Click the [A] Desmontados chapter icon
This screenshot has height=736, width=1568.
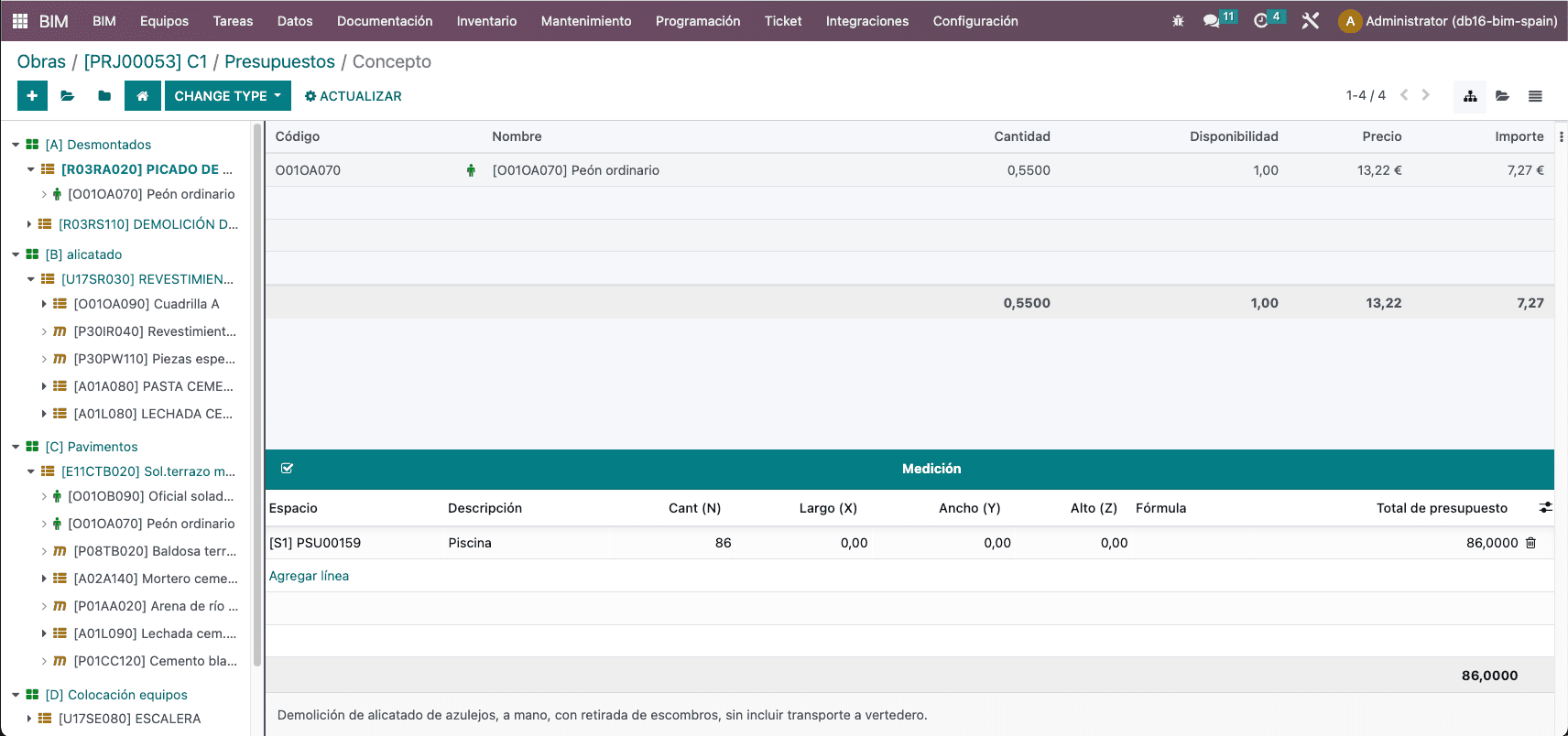[x=32, y=145]
